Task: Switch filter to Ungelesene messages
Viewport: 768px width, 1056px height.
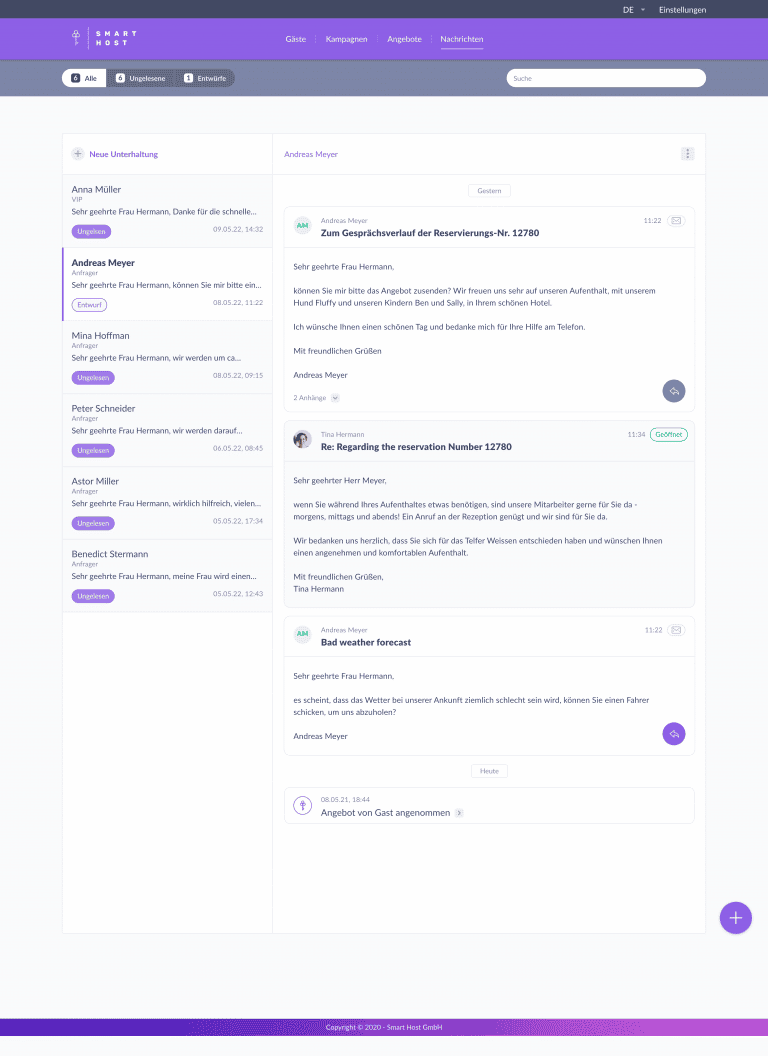Action: point(141,78)
